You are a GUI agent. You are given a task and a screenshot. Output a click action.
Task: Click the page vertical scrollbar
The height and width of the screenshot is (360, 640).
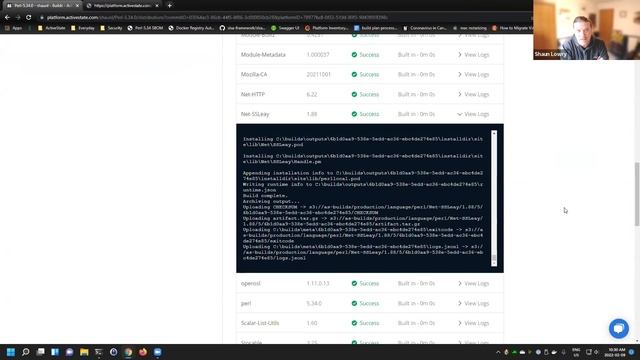pyautogui.click(x=637, y=194)
